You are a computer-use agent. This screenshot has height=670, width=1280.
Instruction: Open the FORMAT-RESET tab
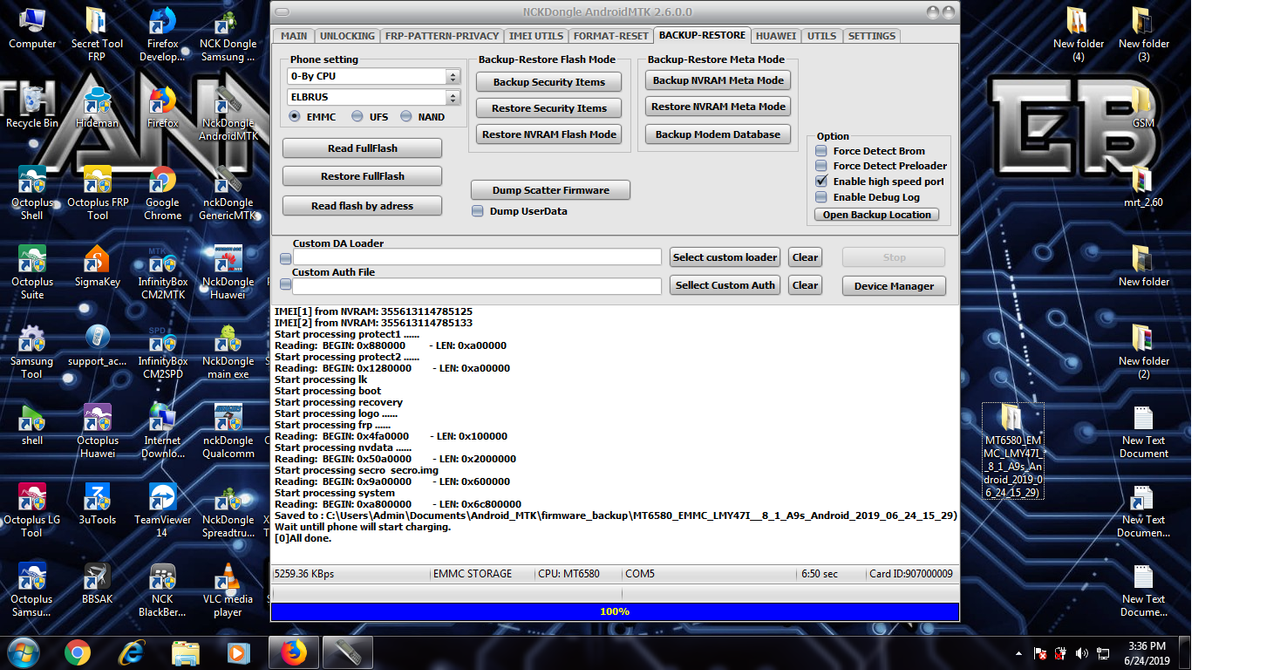coord(611,36)
